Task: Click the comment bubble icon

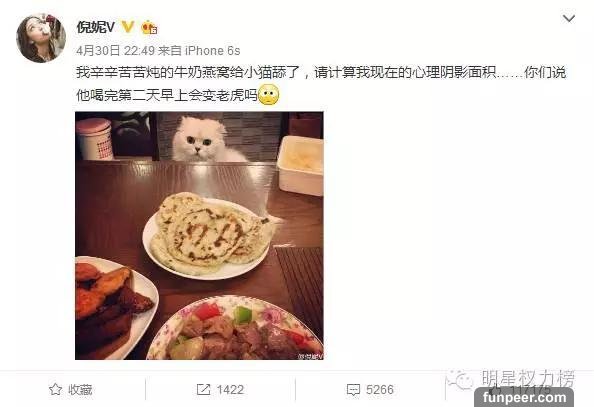Action: coord(353,390)
